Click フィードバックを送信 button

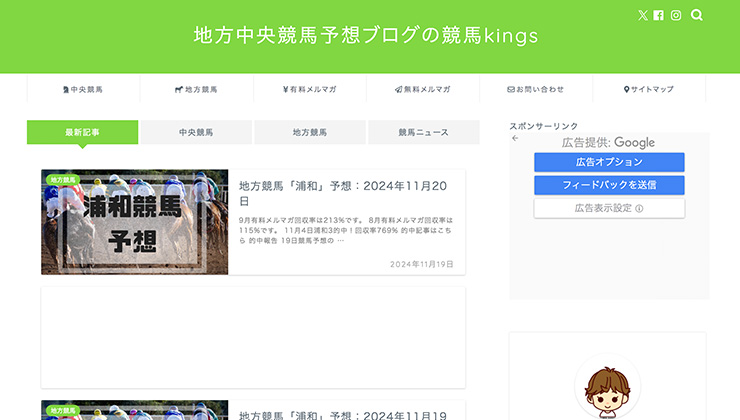click(x=609, y=185)
